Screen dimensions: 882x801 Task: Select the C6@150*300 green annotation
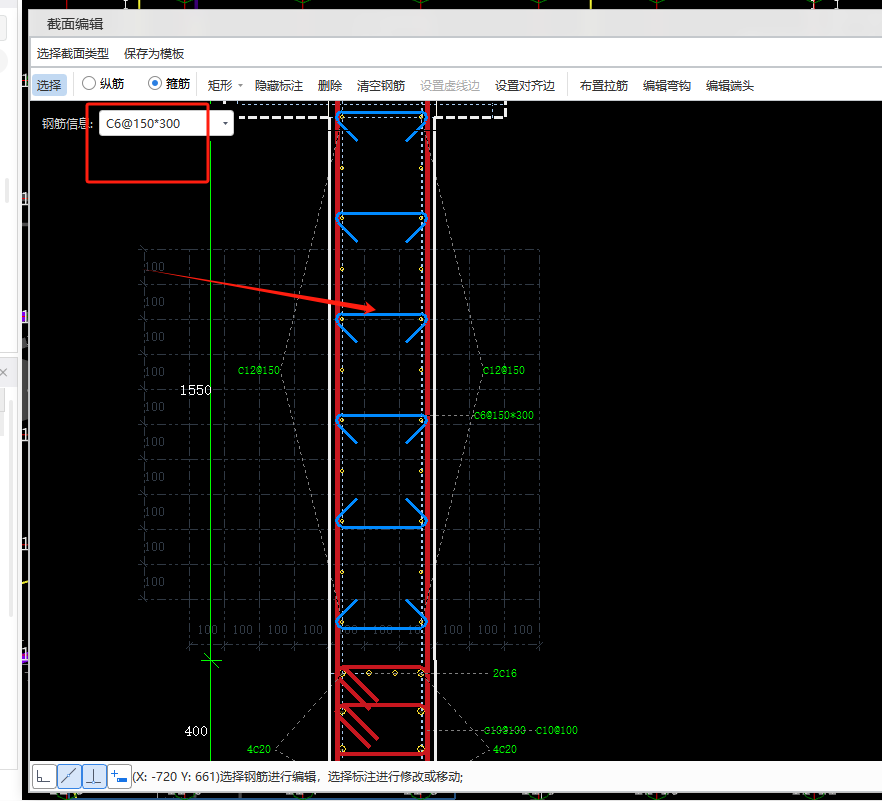pos(503,415)
